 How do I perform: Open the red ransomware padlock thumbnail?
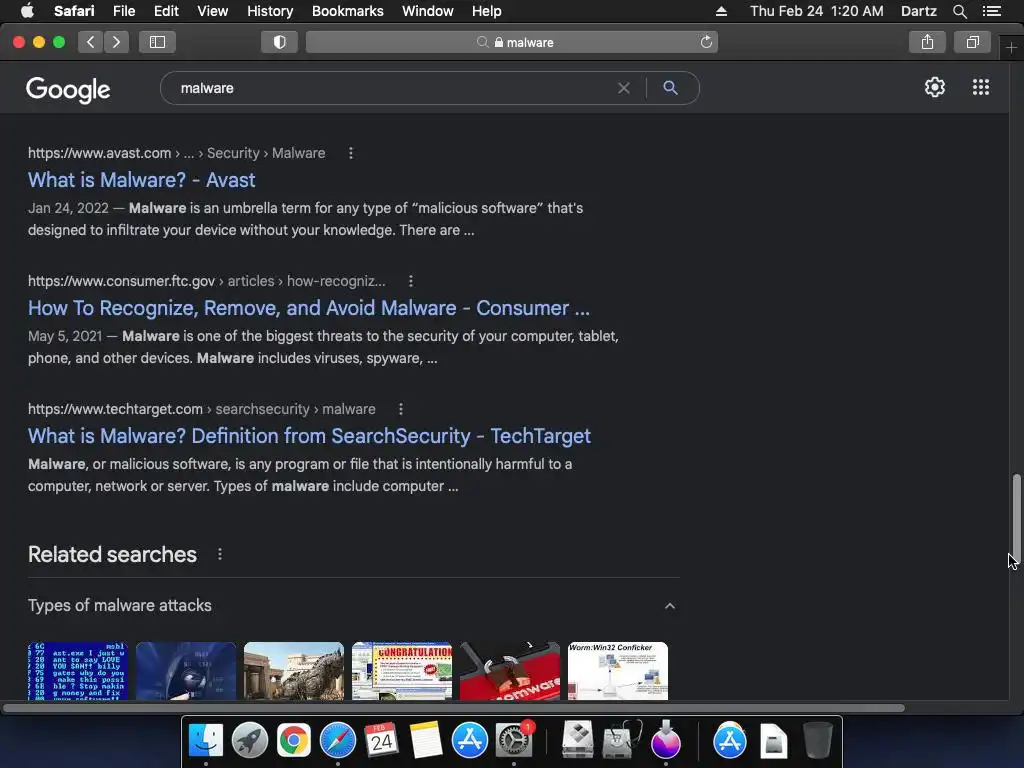click(510, 671)
